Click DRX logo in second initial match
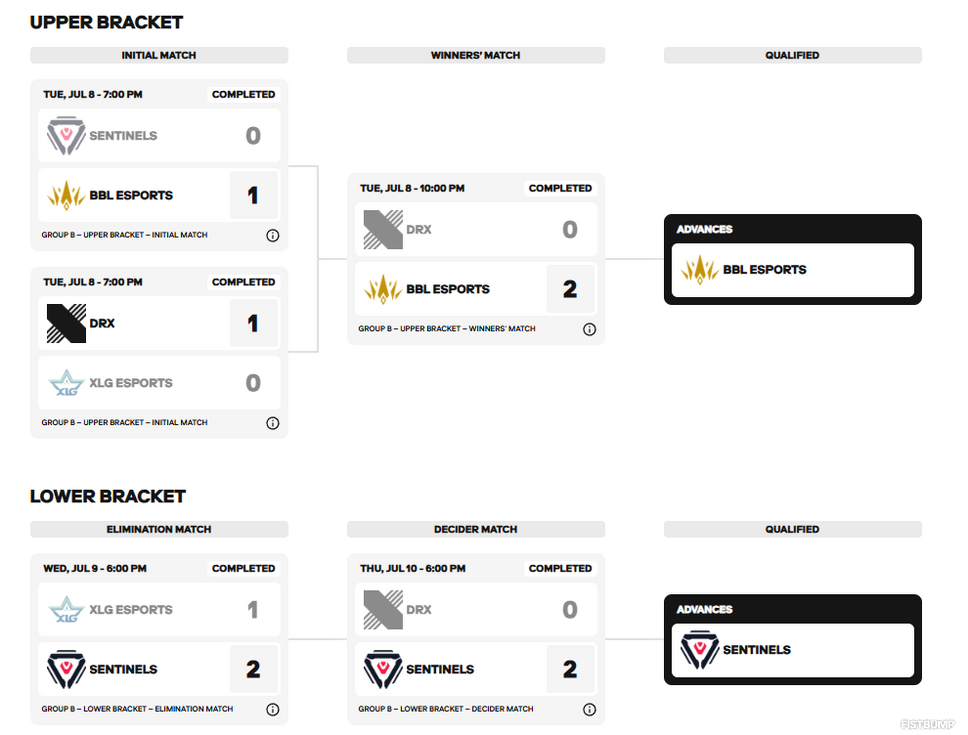 [x=66, y=323]
